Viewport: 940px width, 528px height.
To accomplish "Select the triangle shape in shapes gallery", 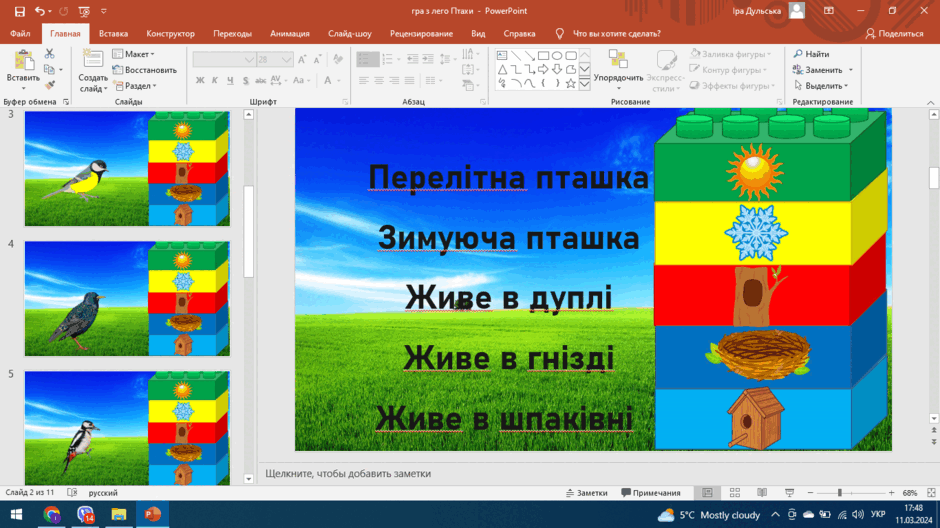I will click(502, 70).
